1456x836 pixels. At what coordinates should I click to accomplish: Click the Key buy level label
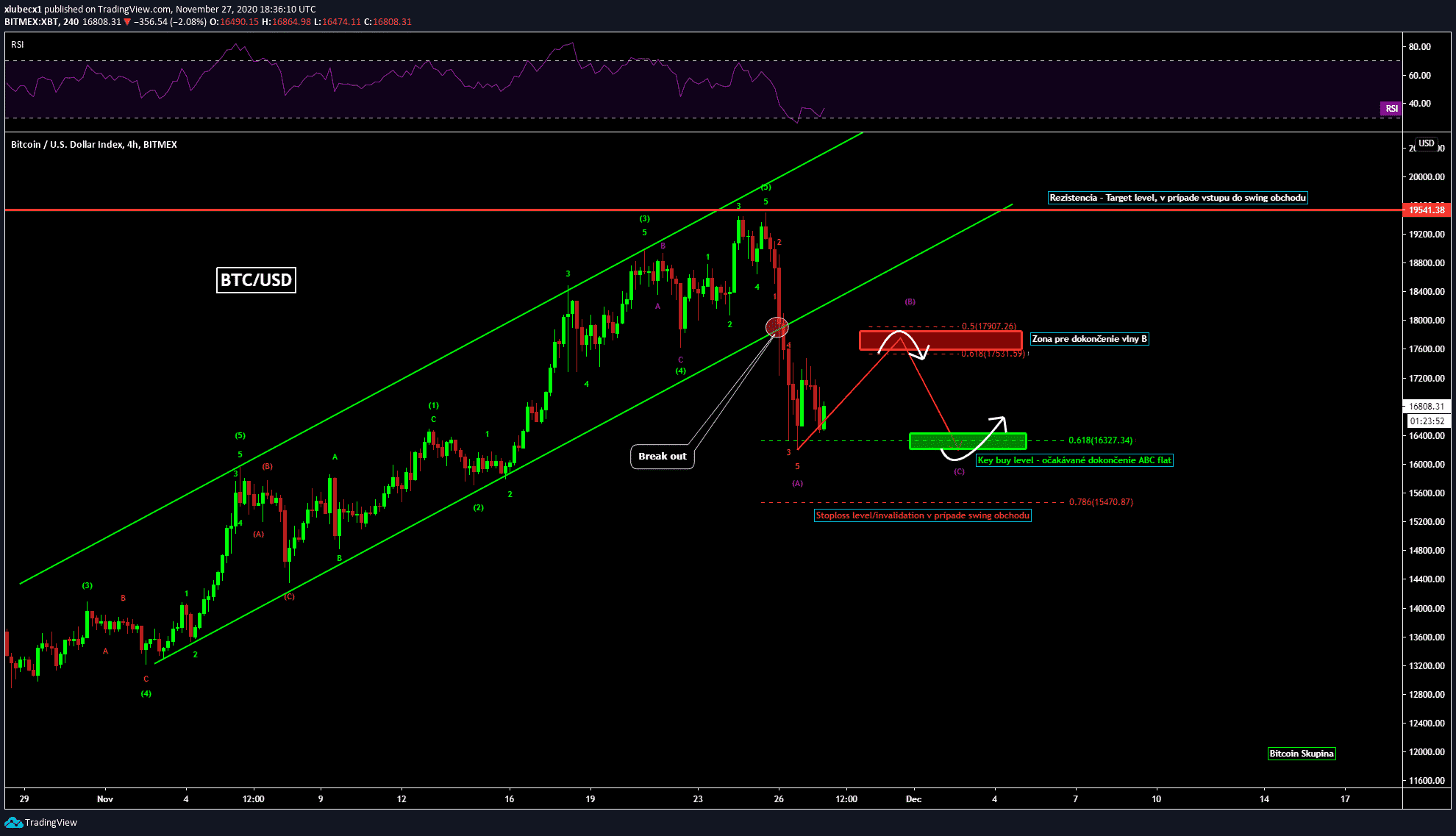[1074, 460]
